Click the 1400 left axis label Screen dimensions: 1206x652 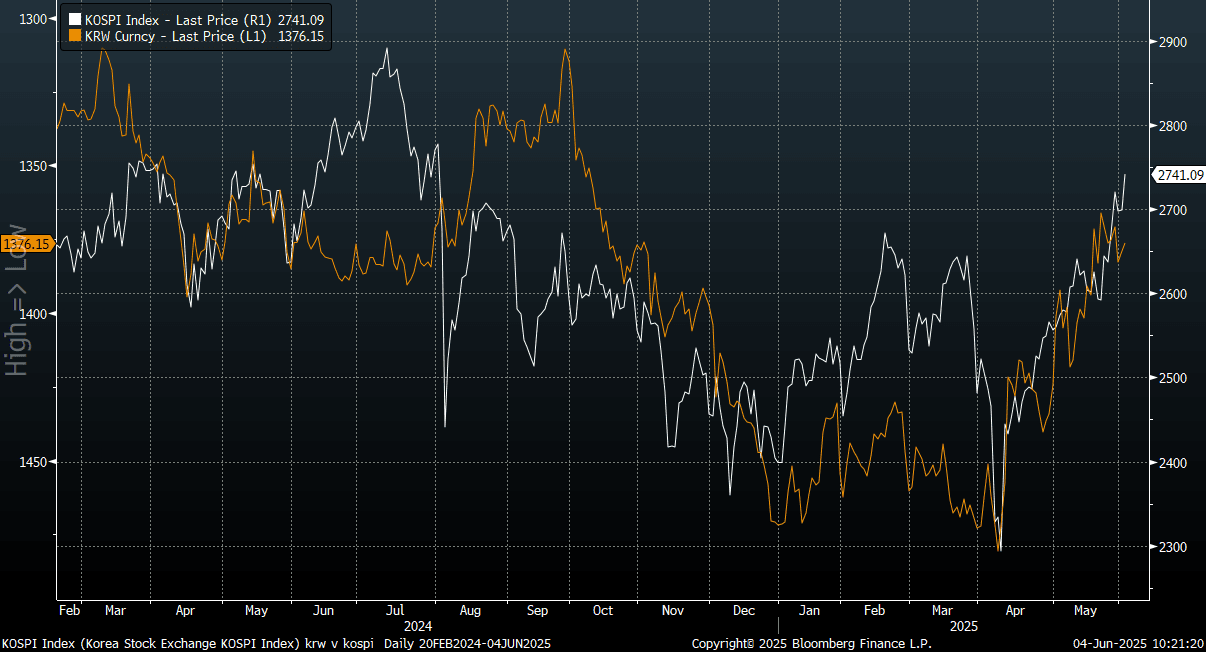pyautogui.click(x=32, y=314)
